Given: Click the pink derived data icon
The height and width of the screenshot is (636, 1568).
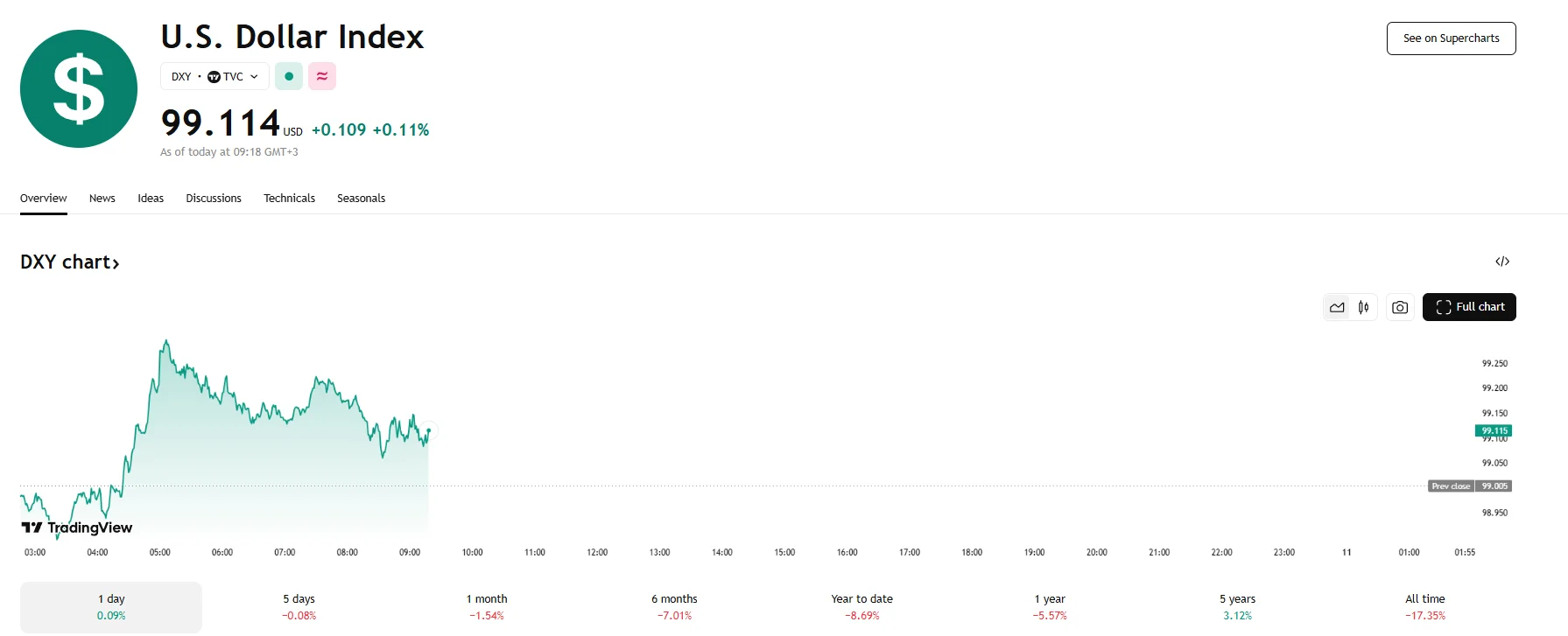Looking at the screenshot, I should (322, 76).
